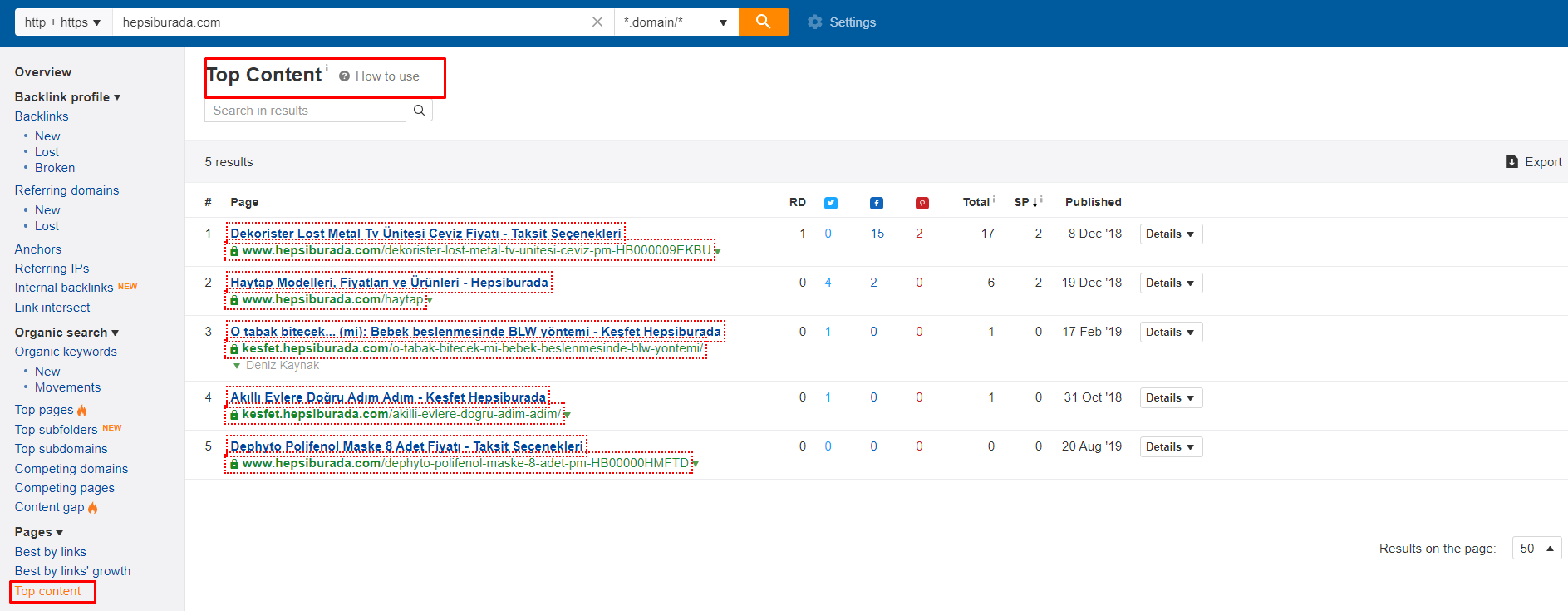The width and height of the screenshot is (1568, 611).
Task: Open Movements under Organic keywords
Action: [67, 387]
